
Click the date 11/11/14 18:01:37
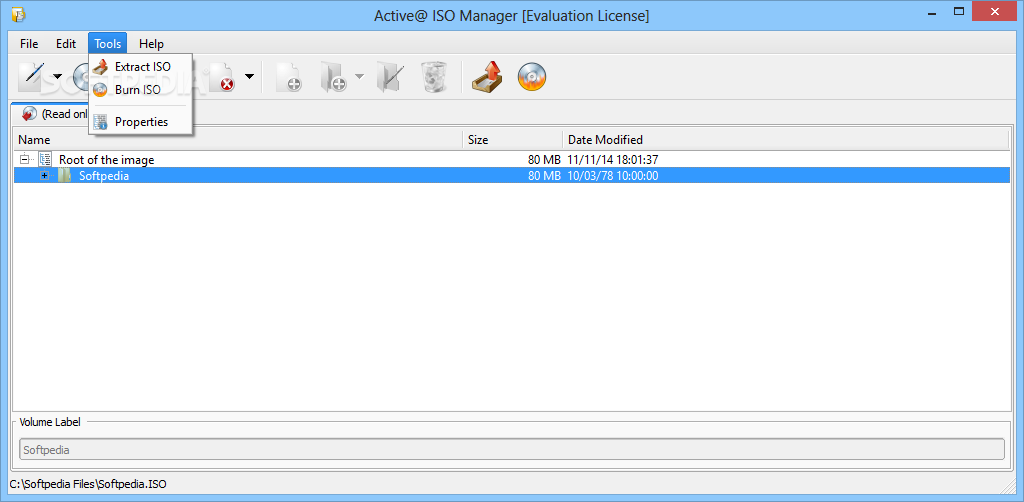[x=612, y=159]
